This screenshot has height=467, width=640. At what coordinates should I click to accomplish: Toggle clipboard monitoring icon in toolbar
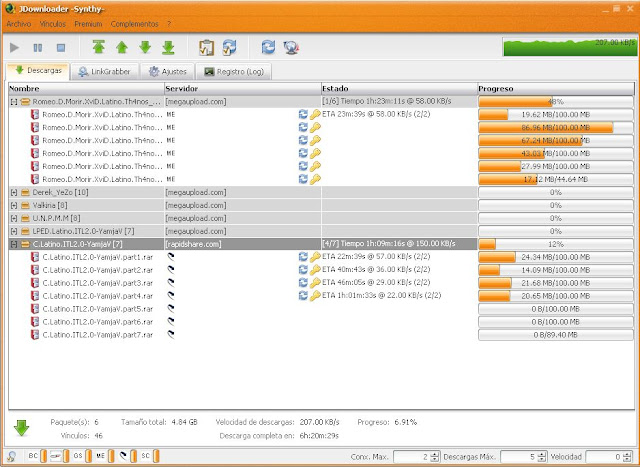coord(207,47)
